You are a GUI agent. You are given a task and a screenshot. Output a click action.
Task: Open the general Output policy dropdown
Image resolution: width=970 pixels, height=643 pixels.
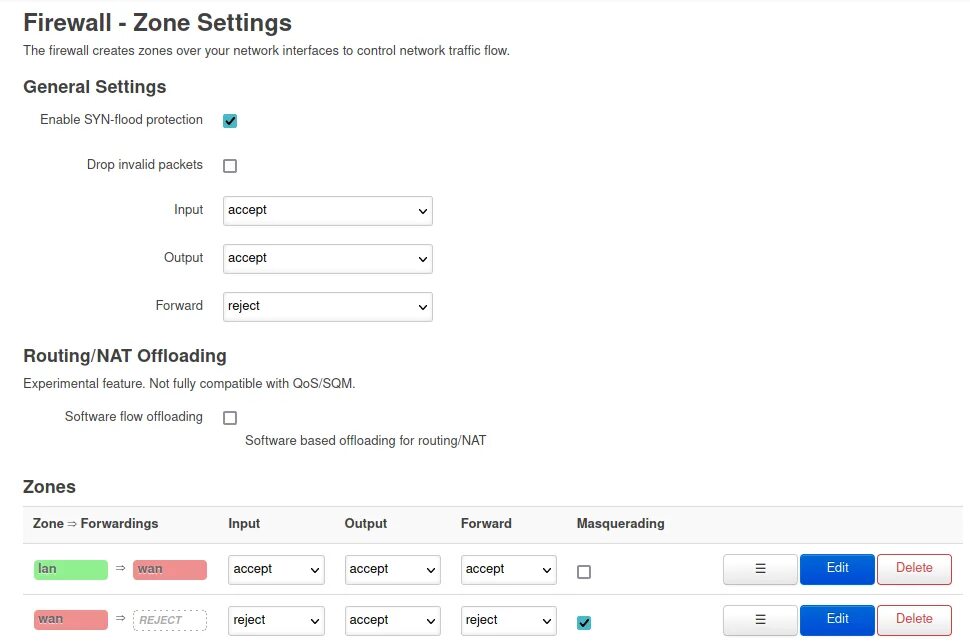(327, 259)
